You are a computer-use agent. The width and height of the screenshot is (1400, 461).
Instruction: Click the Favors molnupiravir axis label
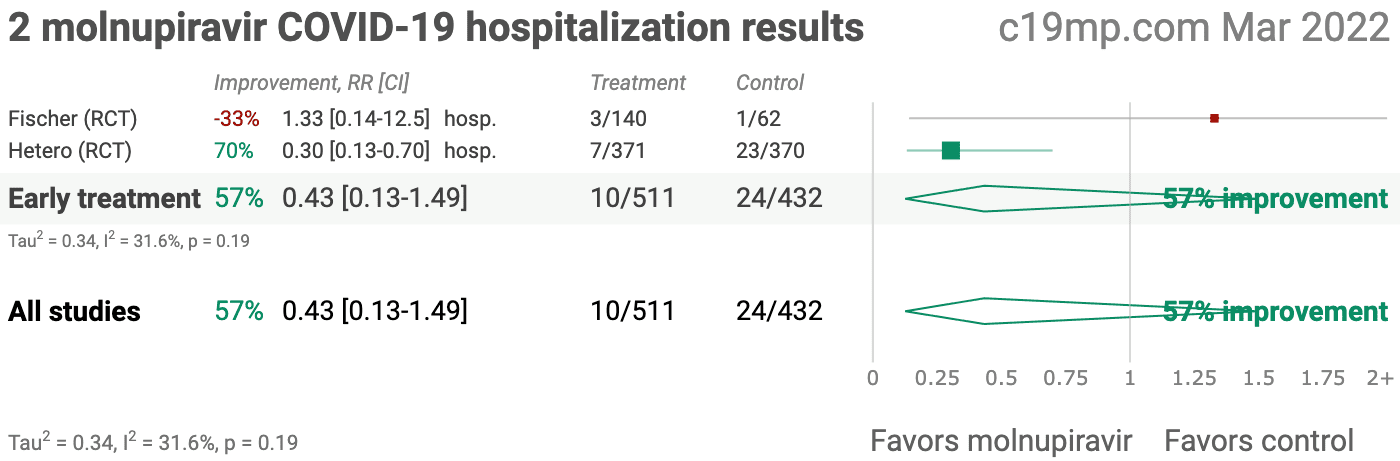click(x=1001, y=440)
